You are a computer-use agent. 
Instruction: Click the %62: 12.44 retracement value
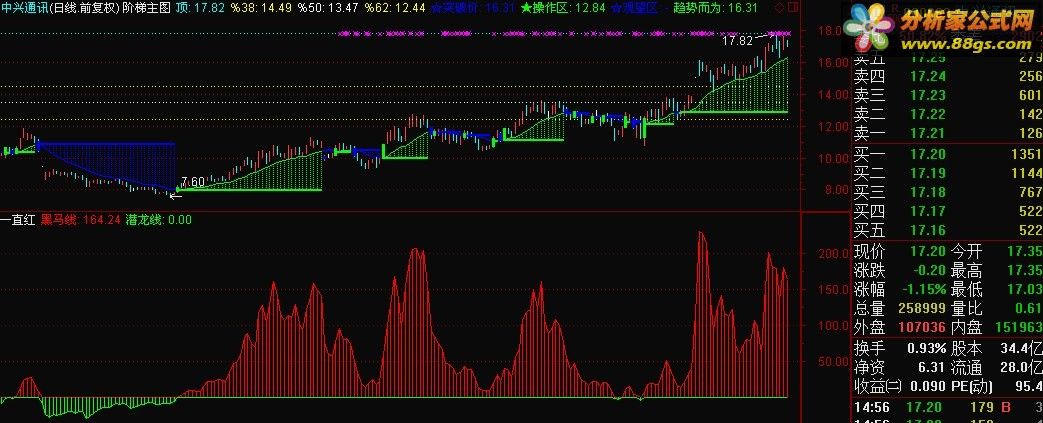[x=395, y=8]
